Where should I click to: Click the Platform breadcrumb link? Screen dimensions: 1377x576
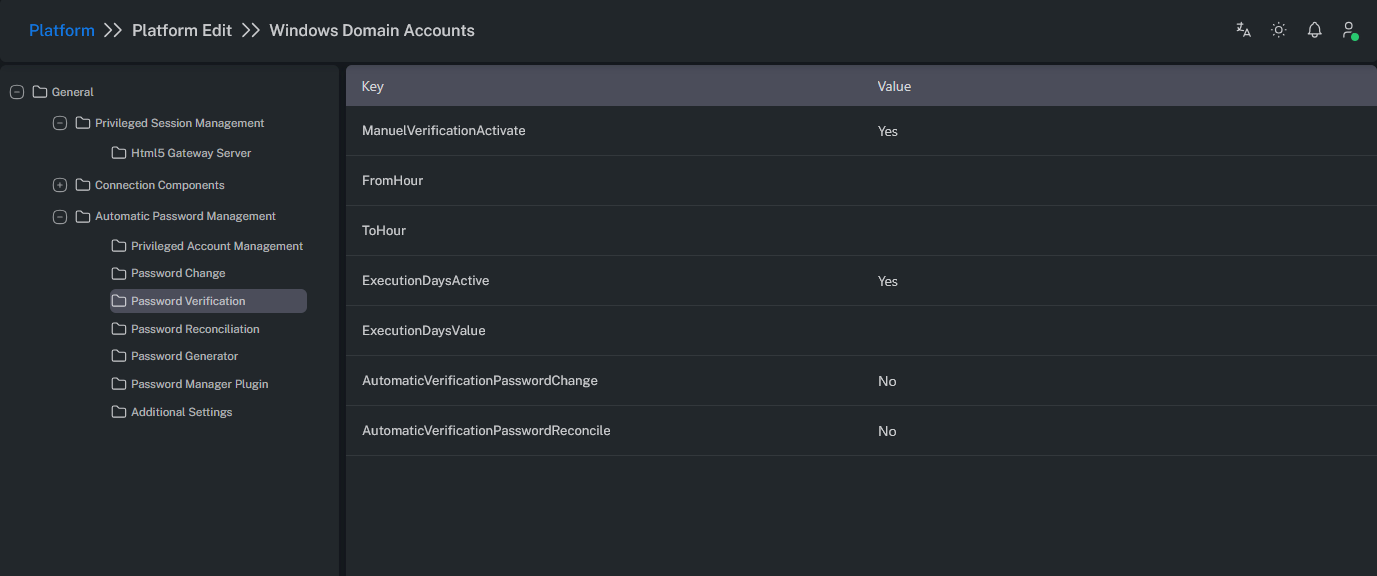[61, 30]
